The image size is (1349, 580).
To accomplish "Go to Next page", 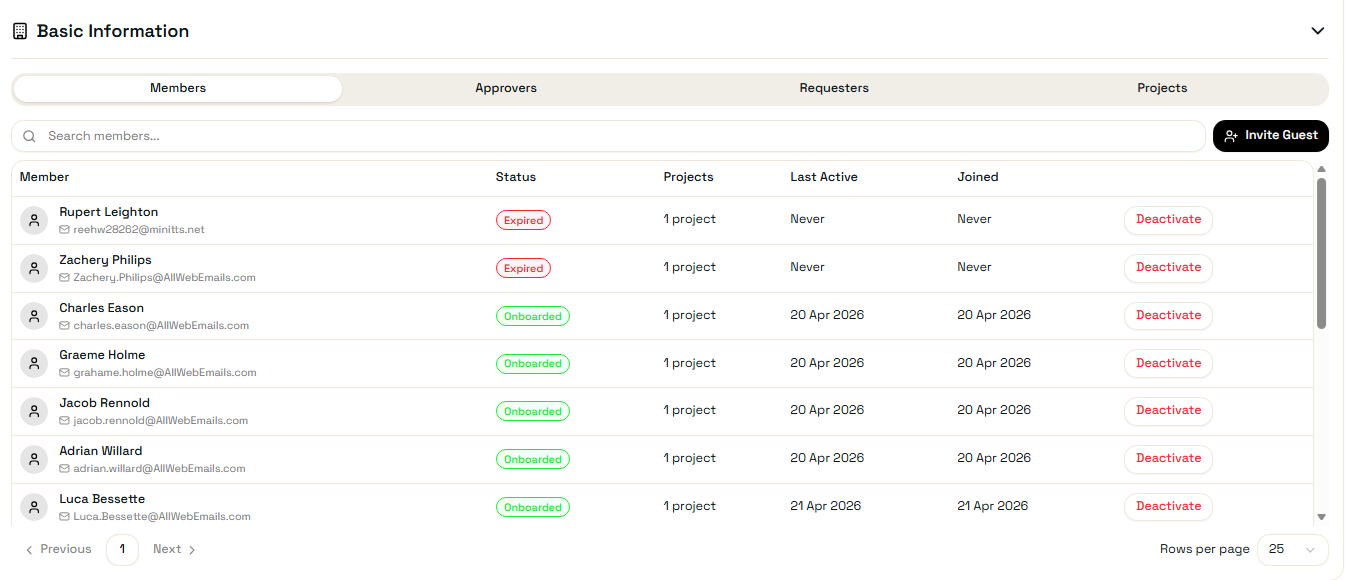I will tap(175, 549).
